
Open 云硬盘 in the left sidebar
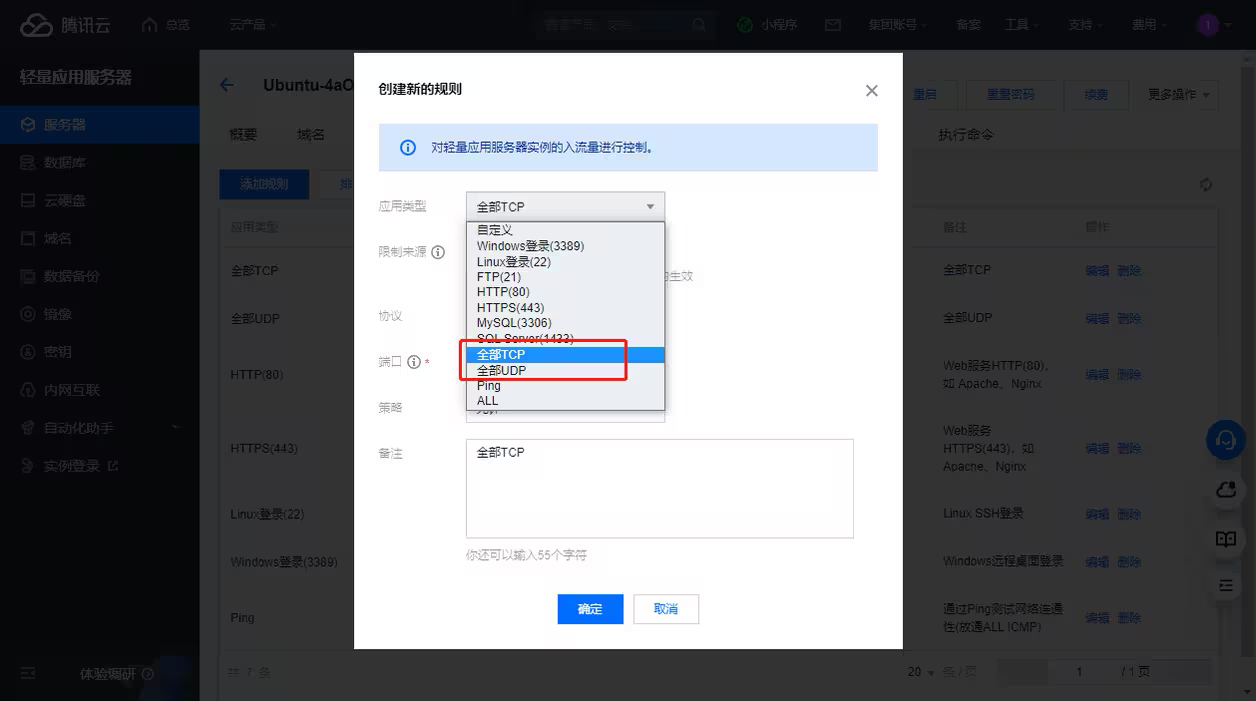click(x=100, y=201)
